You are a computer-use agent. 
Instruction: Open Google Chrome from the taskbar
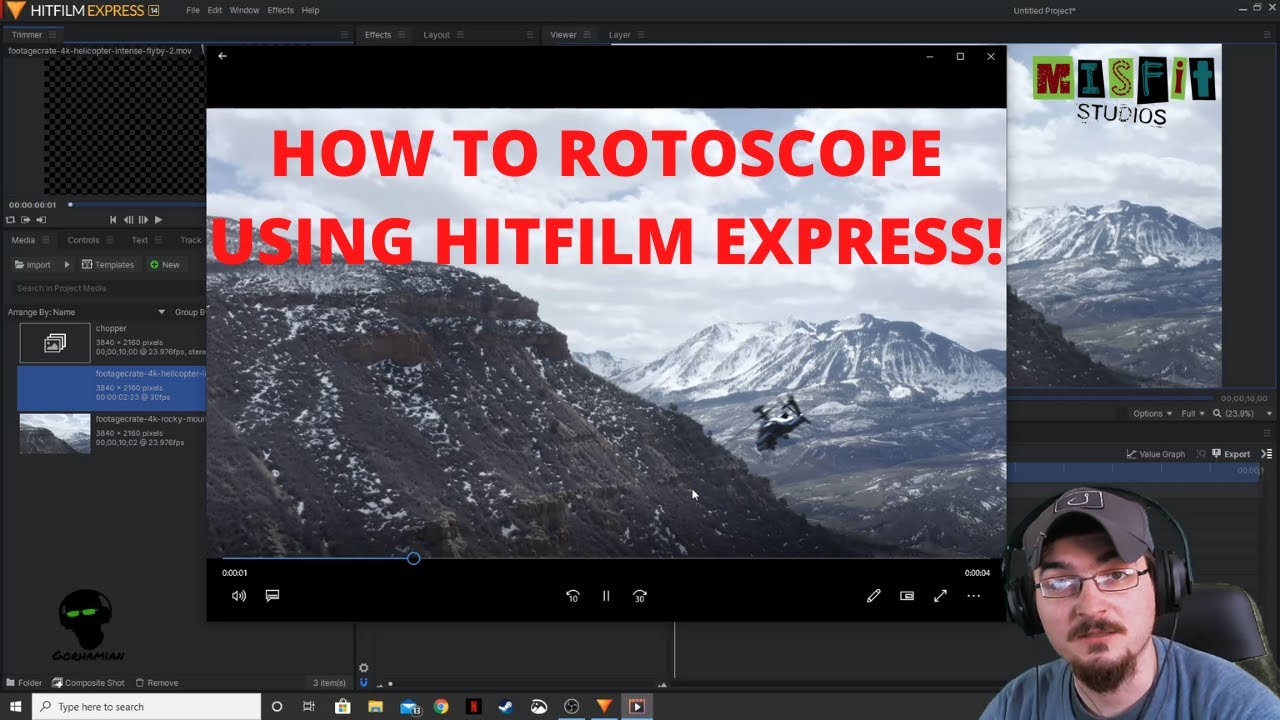point(441,706)
